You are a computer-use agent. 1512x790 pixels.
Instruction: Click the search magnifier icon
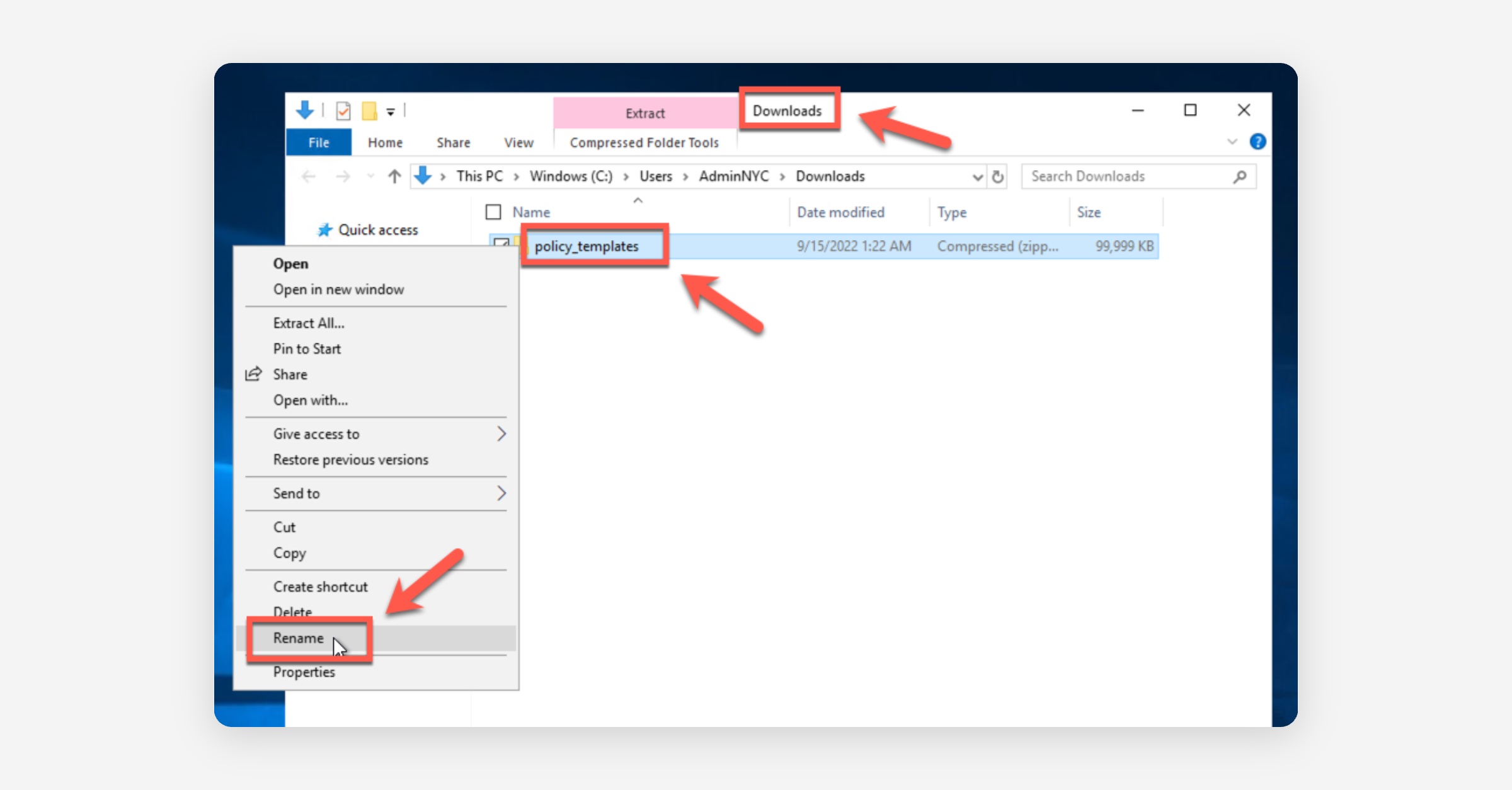click(x=1240, y=176)
